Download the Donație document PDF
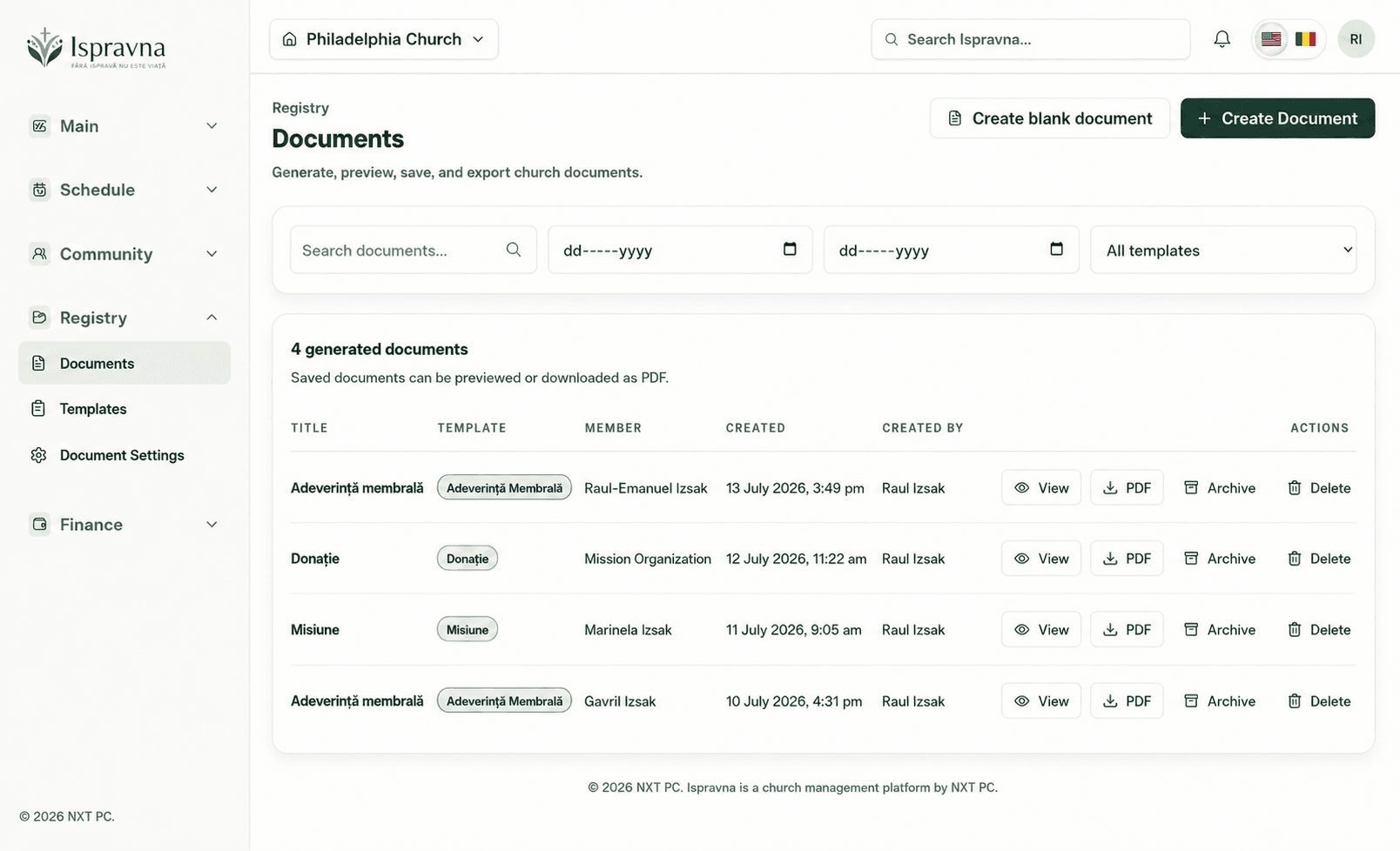This screenshot has height=851, width=1400. coord(1127,559)
